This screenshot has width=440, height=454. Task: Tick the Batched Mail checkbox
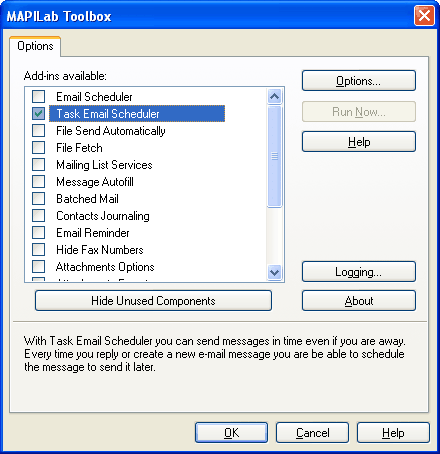click(x=38, y=199)
